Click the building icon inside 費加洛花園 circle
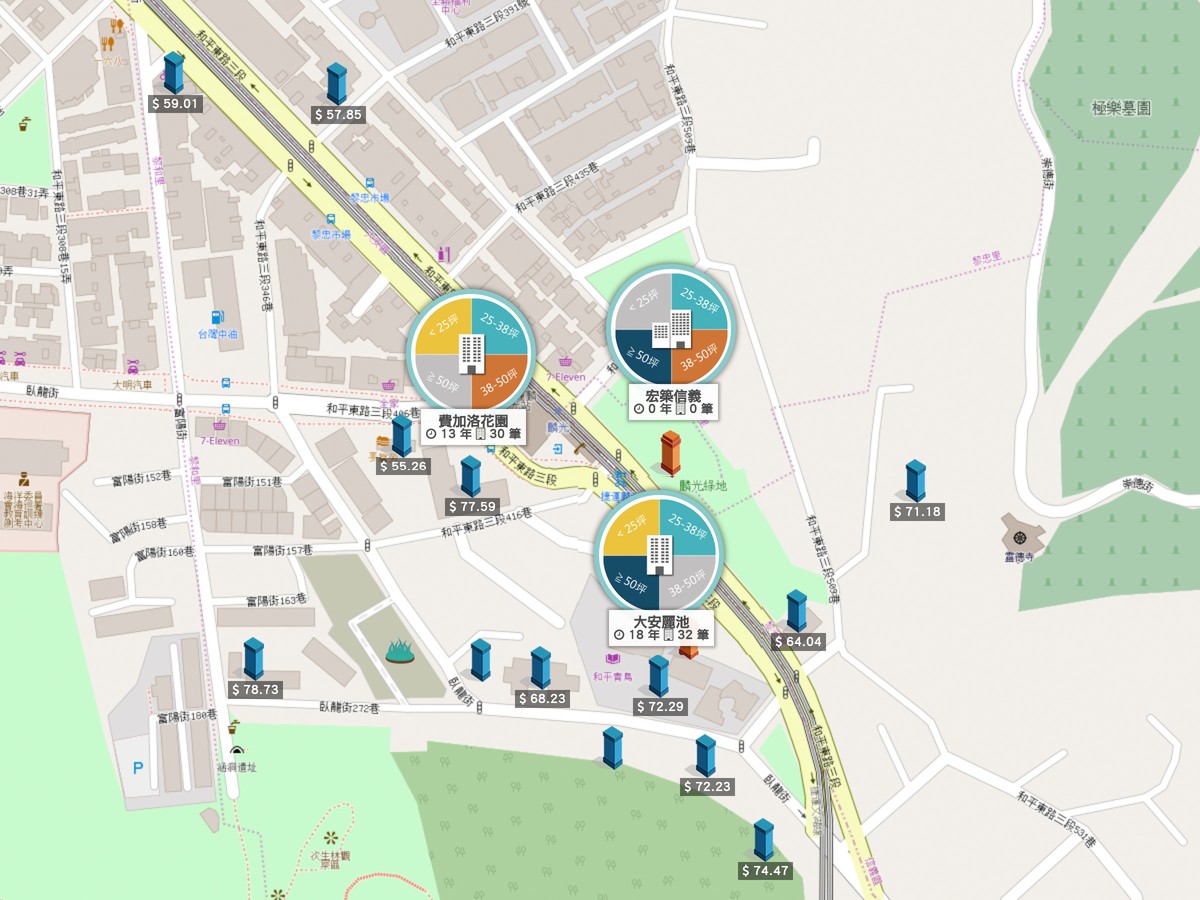 (471, 353)
